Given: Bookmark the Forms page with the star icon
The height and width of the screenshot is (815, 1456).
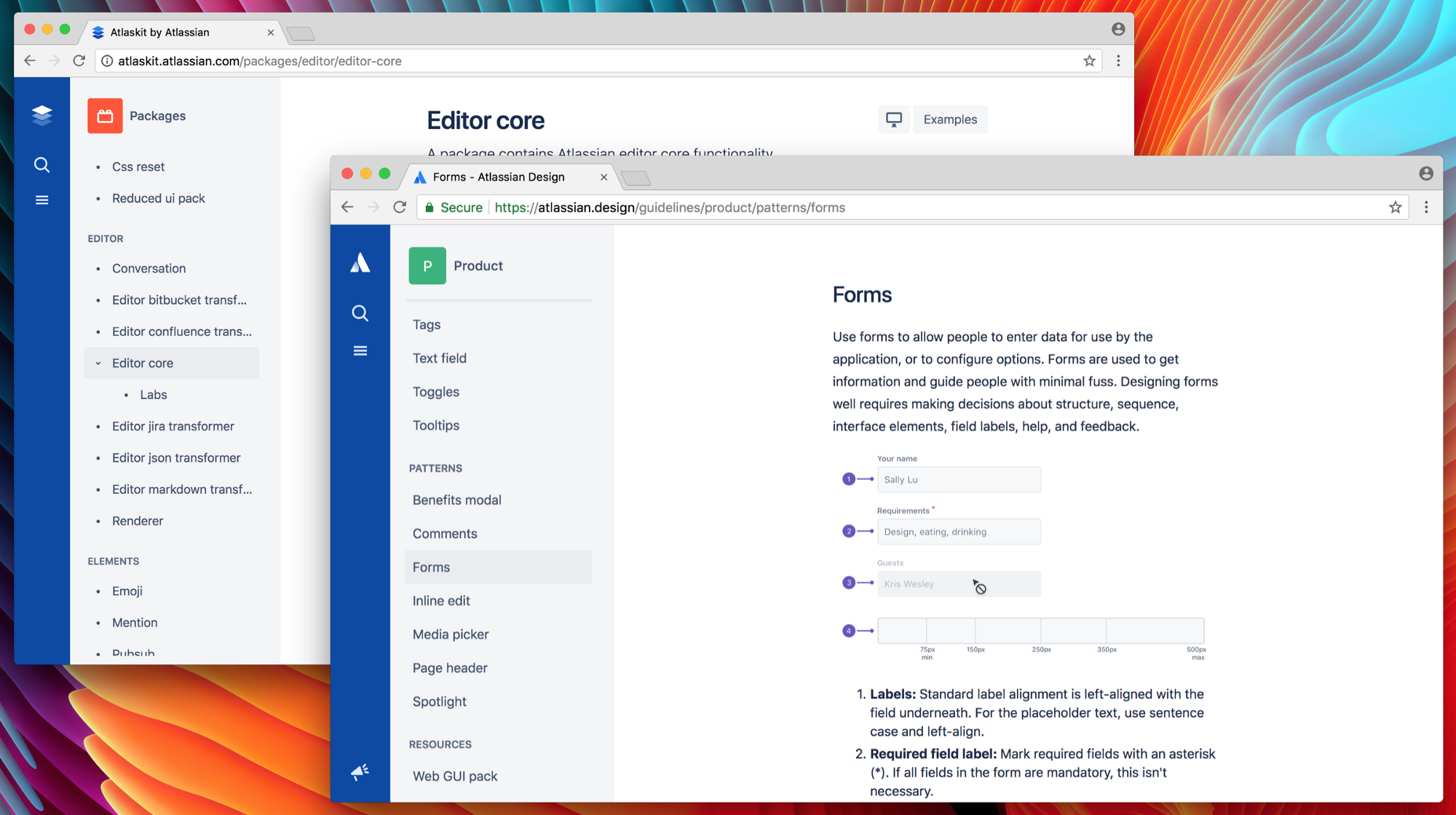Looking at the screenshot, I should click(x=1395, y=208).
